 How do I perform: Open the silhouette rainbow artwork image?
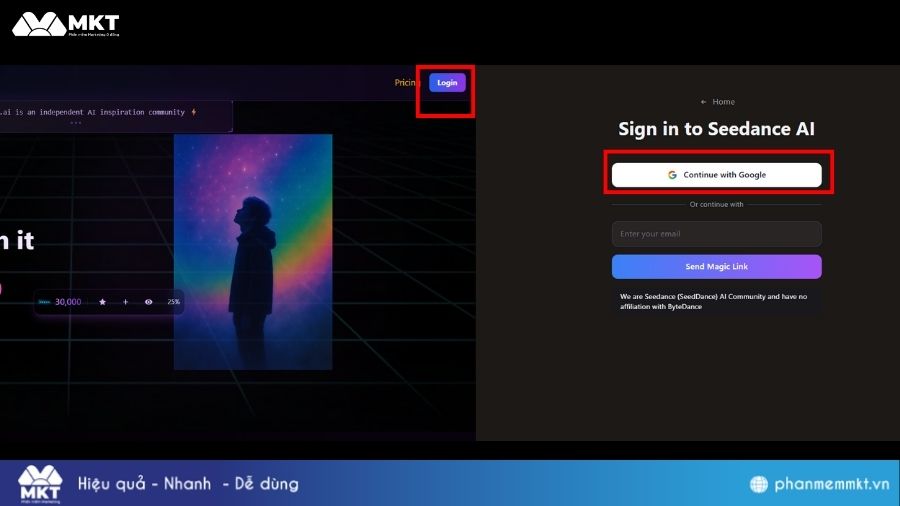pos(253,252)
